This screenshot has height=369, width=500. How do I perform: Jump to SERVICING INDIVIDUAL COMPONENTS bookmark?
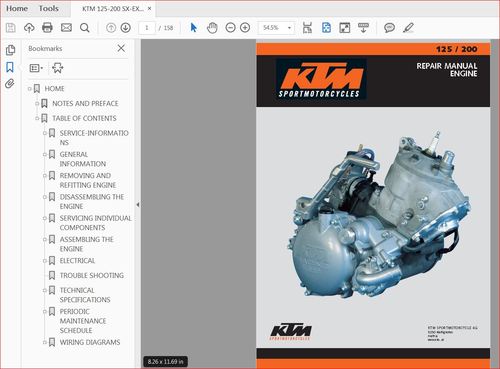click(x=95, y=223)
